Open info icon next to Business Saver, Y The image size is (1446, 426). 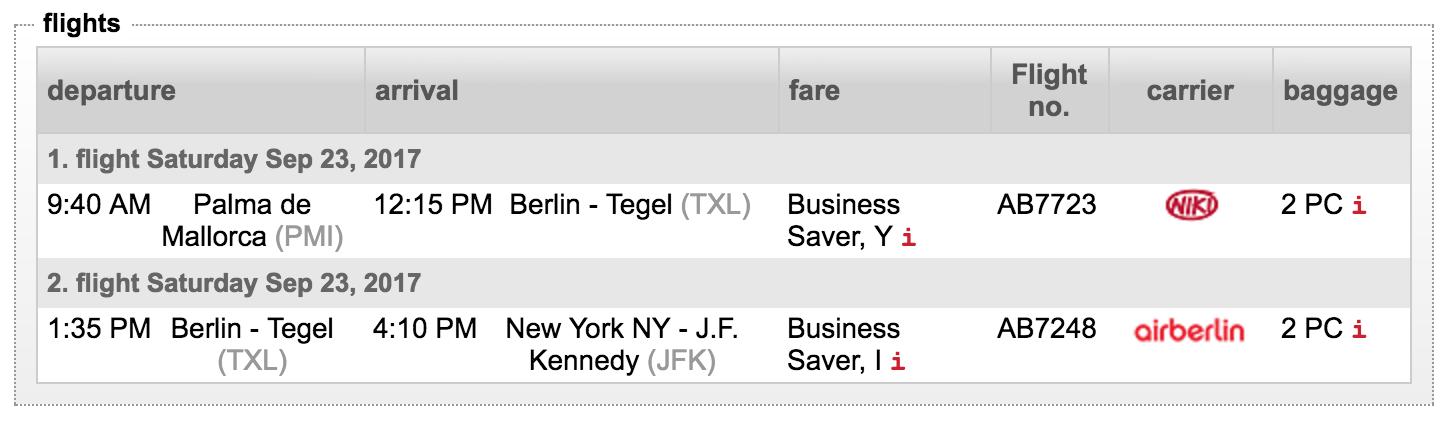click(908, 239)
